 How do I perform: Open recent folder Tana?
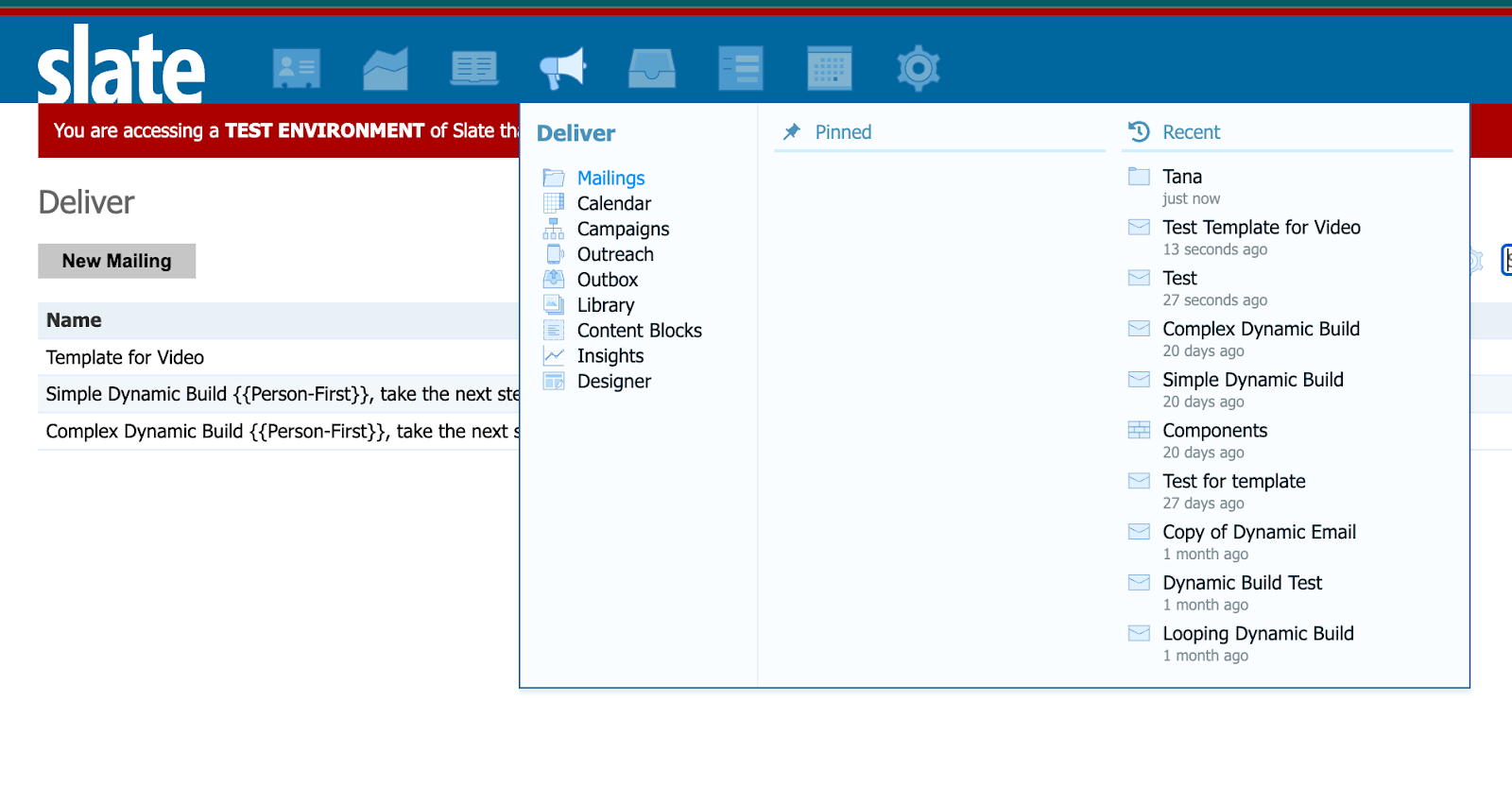tap(1181, 177)
